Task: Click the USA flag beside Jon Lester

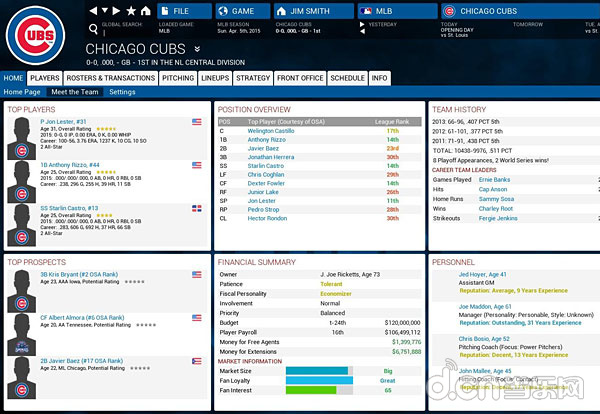Action: (197, 122)
